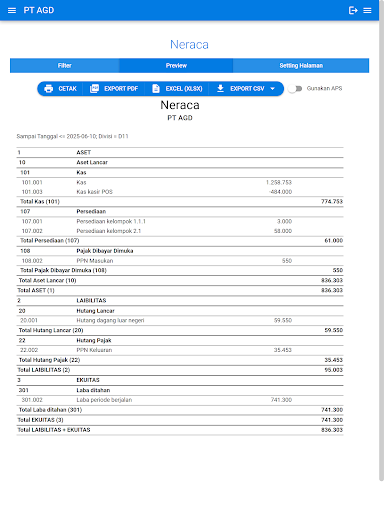The image size is (384, 512).
Task: Toggle the Gunakan APS switch
Action: click(x=295, y=89)
